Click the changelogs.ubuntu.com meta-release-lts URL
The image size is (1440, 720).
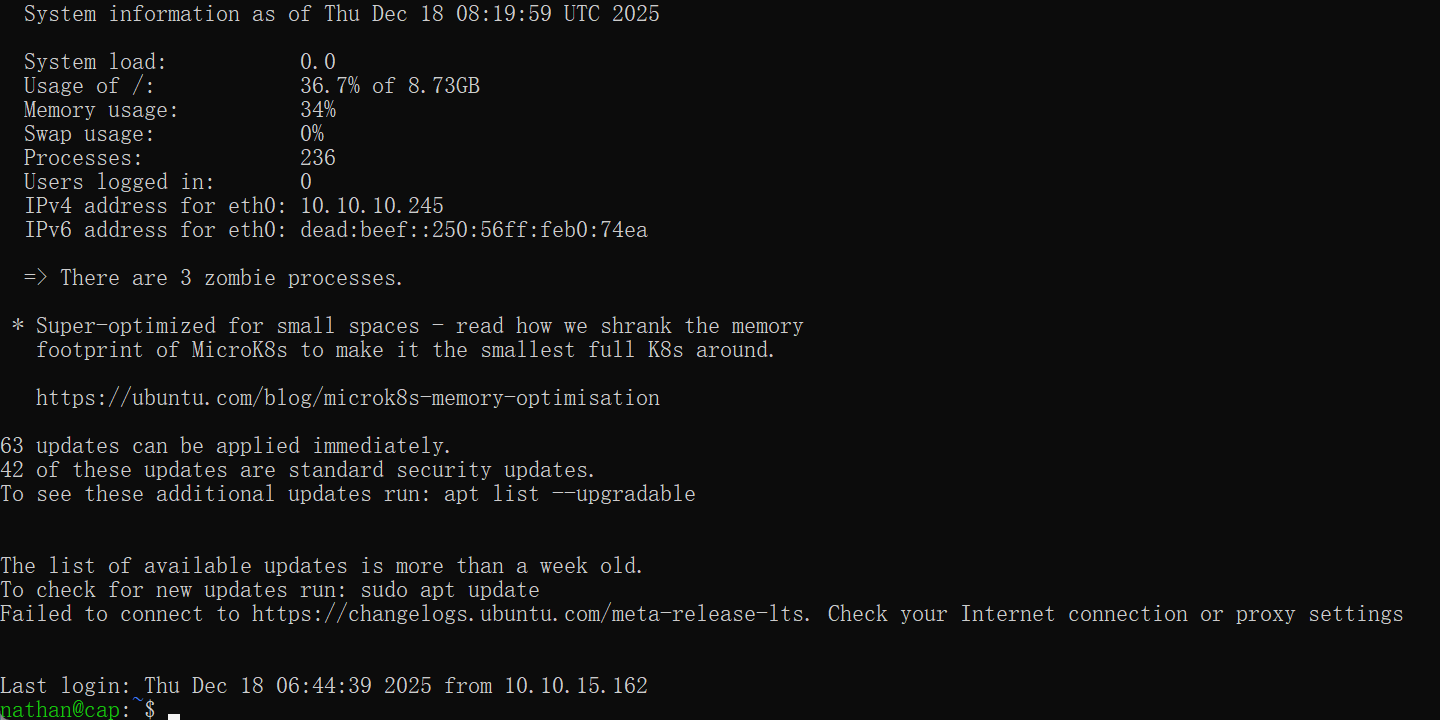[529, 614]
